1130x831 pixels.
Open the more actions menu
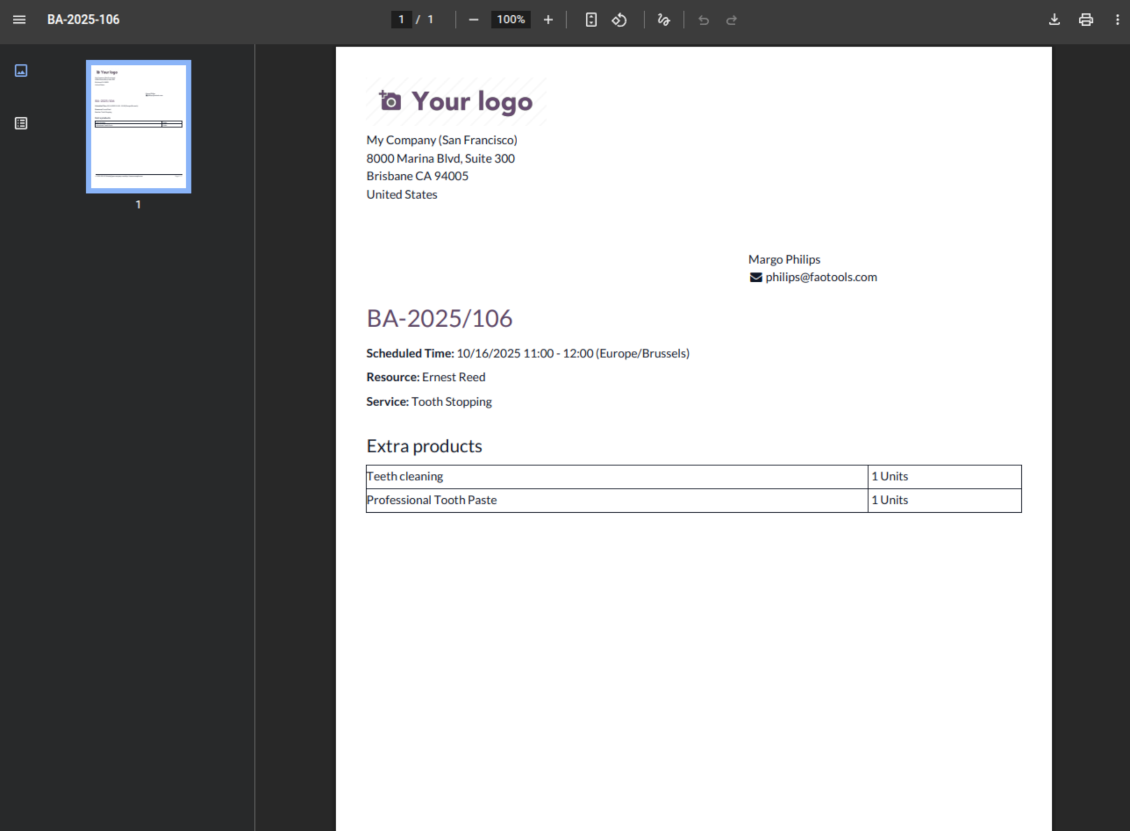click(1118, 19)
